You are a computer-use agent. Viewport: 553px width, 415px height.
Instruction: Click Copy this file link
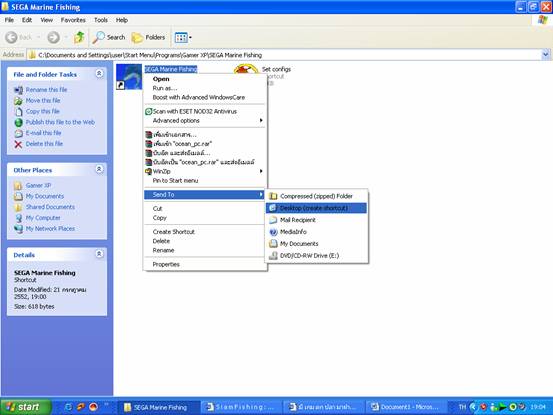click(42, 111)
